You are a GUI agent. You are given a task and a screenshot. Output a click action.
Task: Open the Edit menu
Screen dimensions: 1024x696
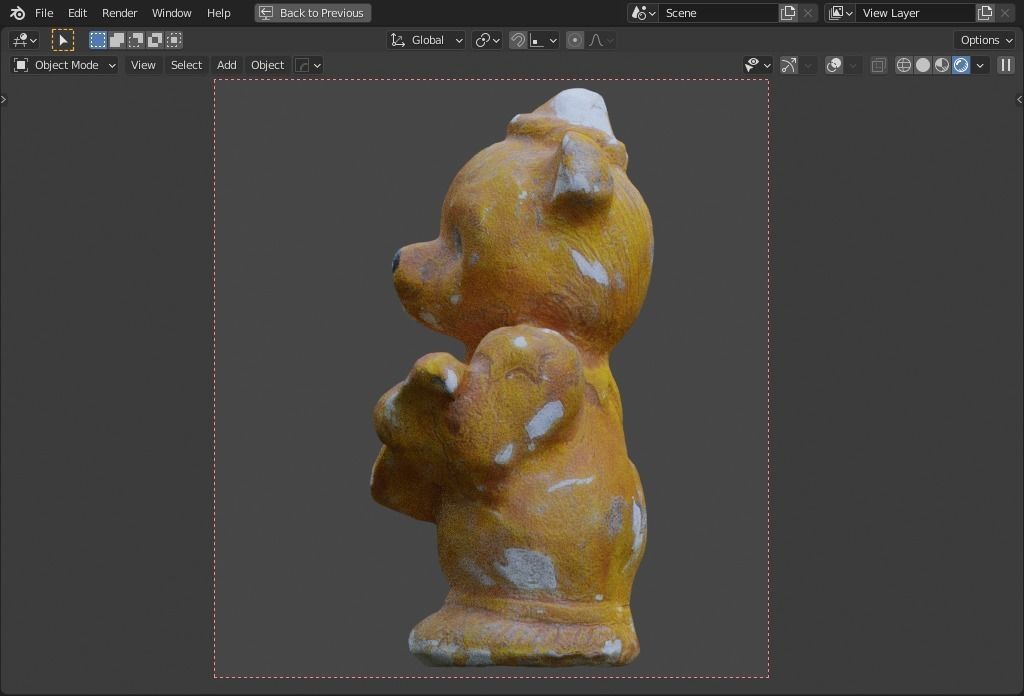(x=77, y=13)
